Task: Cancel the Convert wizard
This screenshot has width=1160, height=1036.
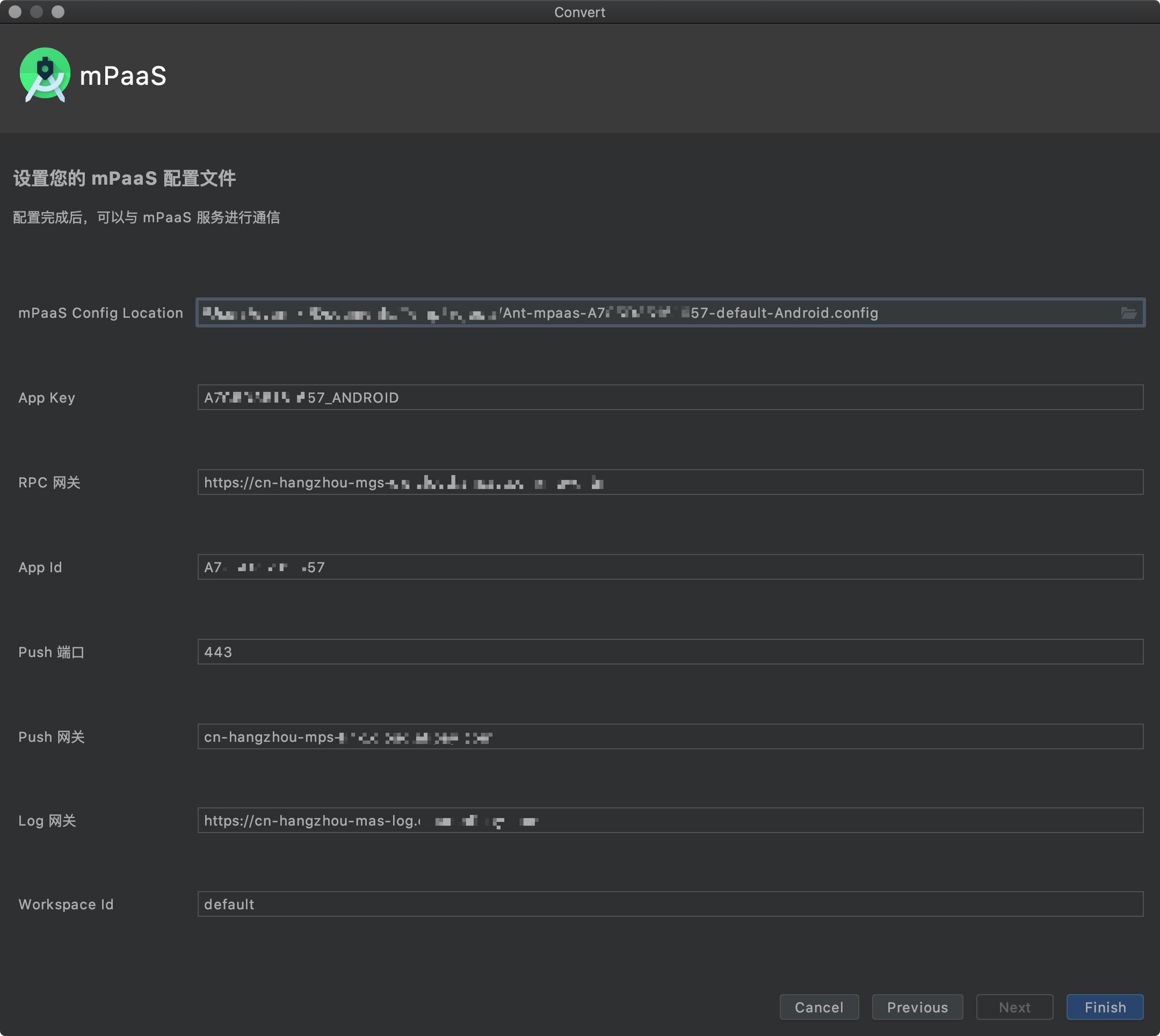Action: coord(819,1007)
